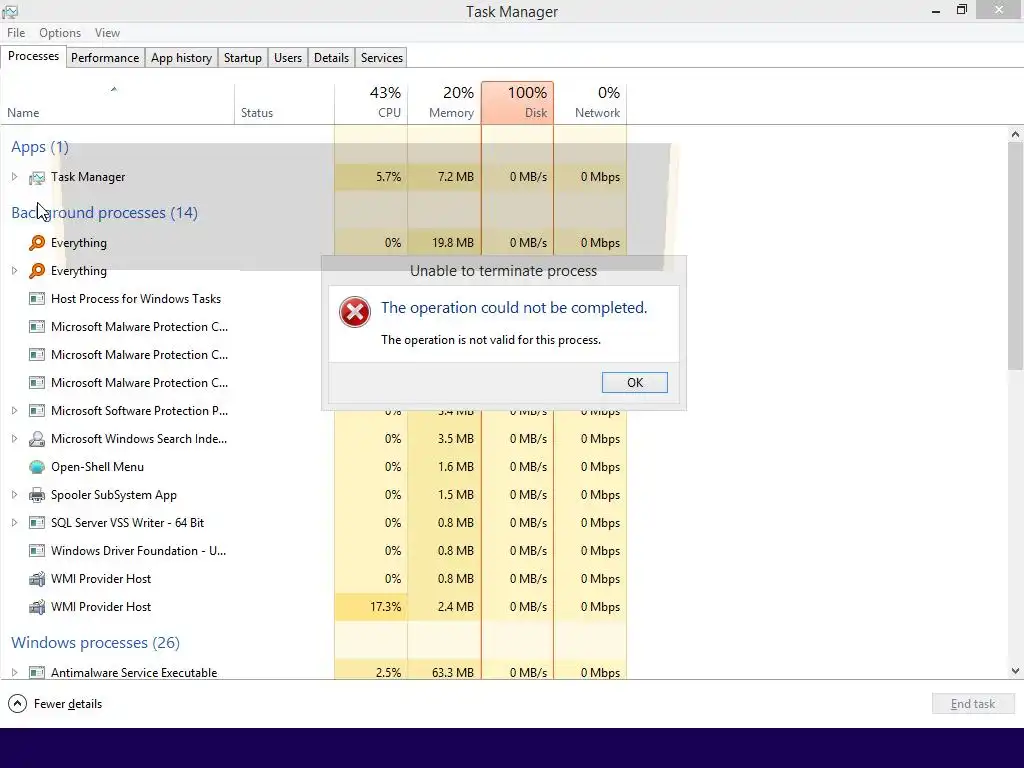Image resolution: width=1024 pixels, height=768 pixels.
Task: Click the 19.8 MB memory value
Action: click(x=453, y=243)
